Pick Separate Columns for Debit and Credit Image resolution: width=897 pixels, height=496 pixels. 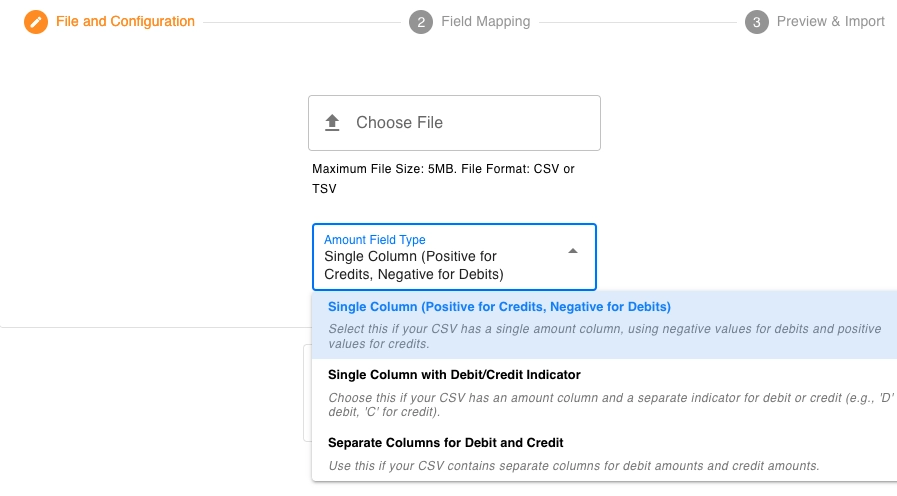(446, 443)
